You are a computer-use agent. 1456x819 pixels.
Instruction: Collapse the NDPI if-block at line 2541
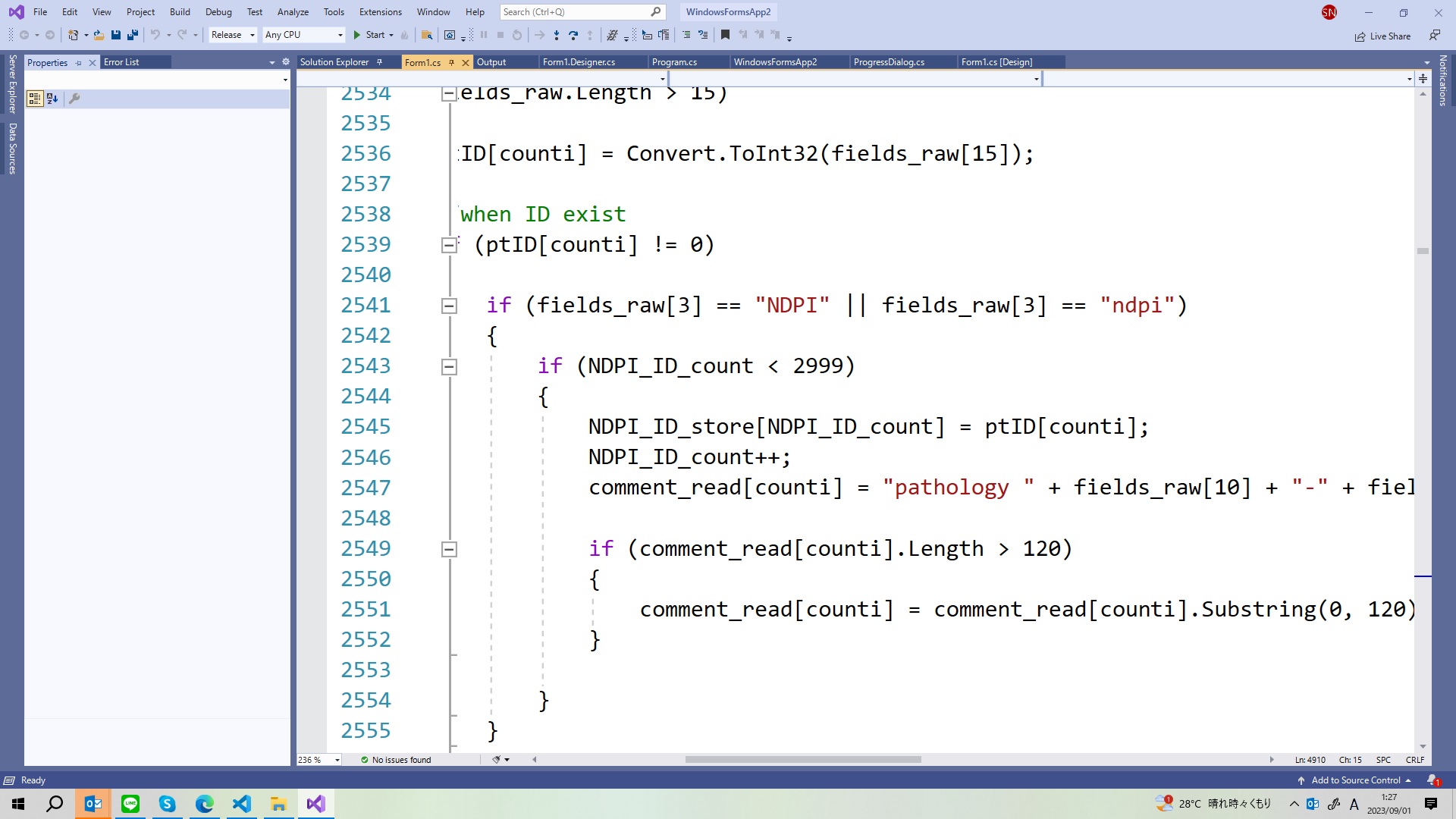(449, 306)
